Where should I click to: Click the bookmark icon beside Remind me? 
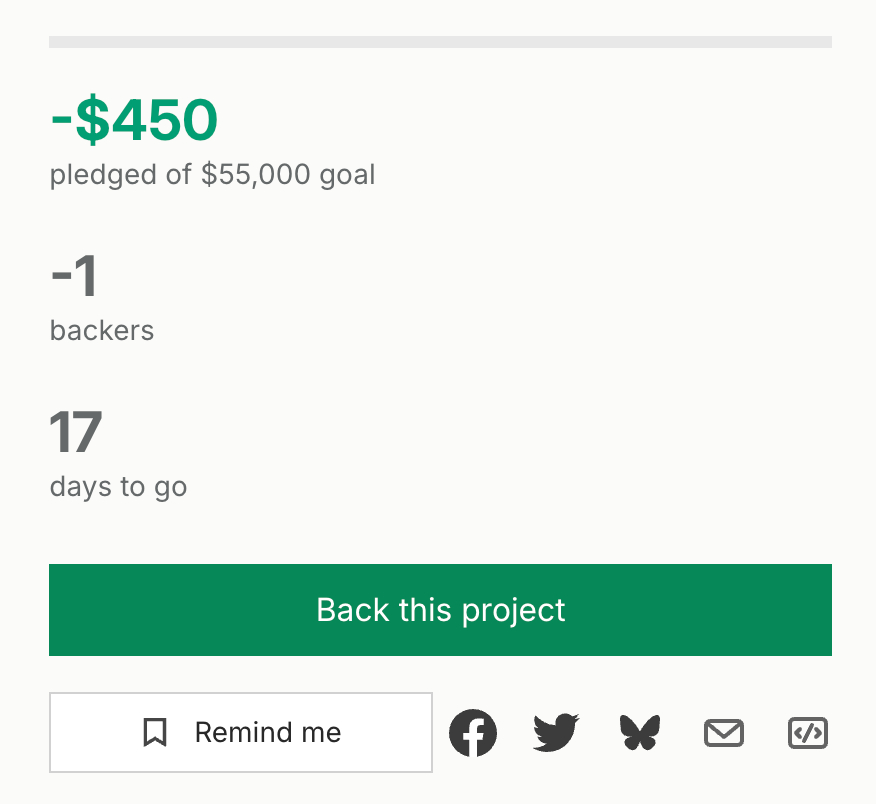pos(155,733)
